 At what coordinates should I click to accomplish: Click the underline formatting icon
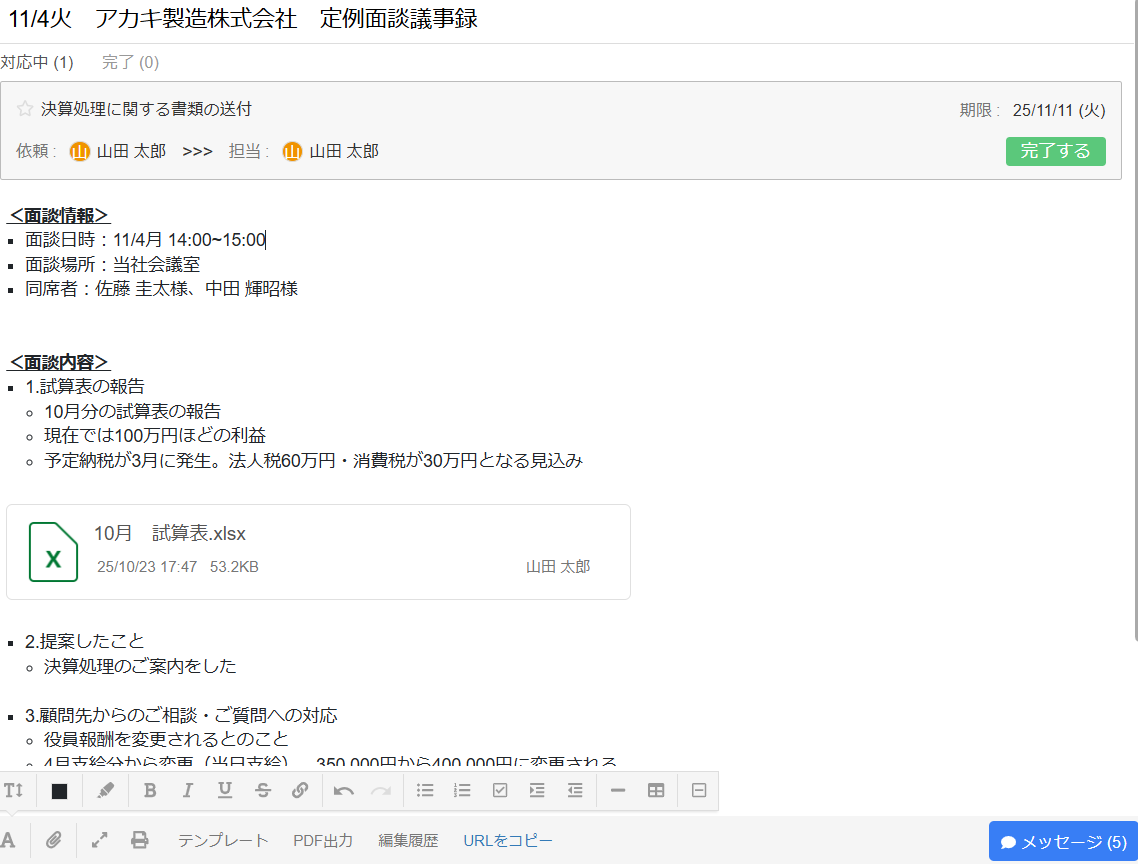click(225, 790)
